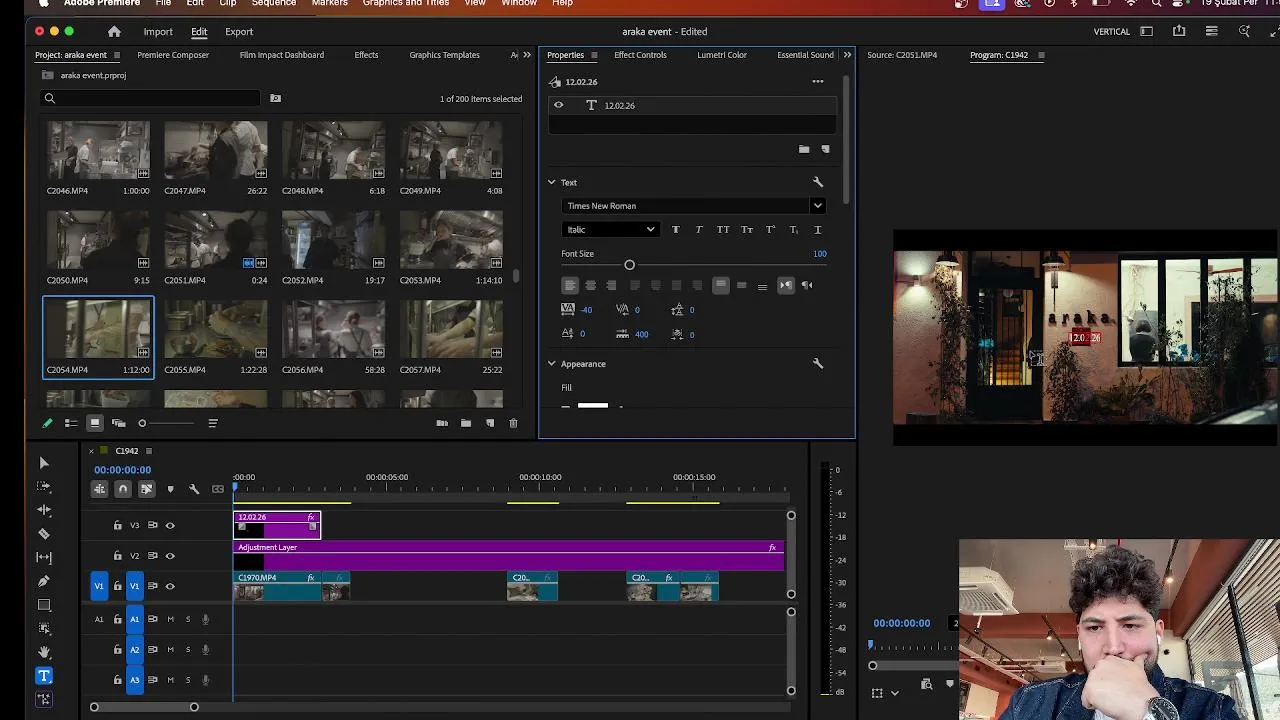Hide the V3 track output eye

[170, 526]
